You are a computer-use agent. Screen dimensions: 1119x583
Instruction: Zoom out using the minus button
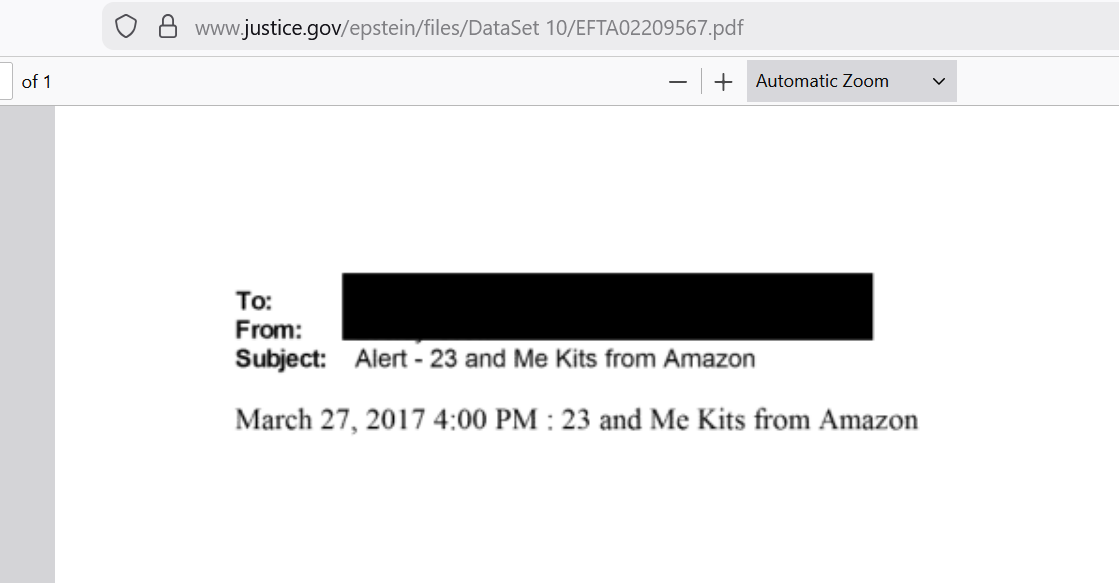point(678,82)
